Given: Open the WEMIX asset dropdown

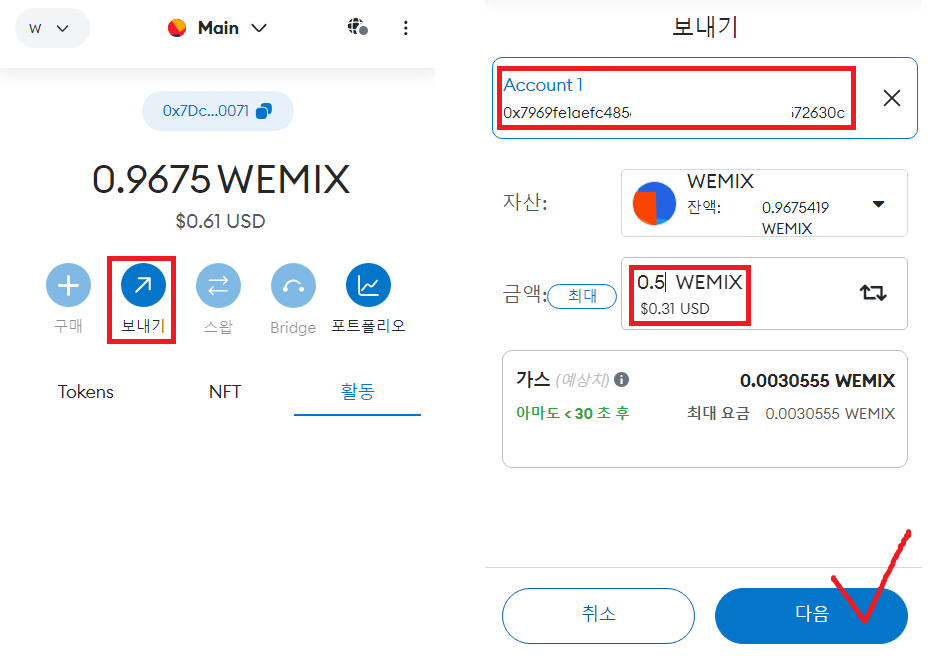Looking at the screenshot, I should tap(764, 203).
